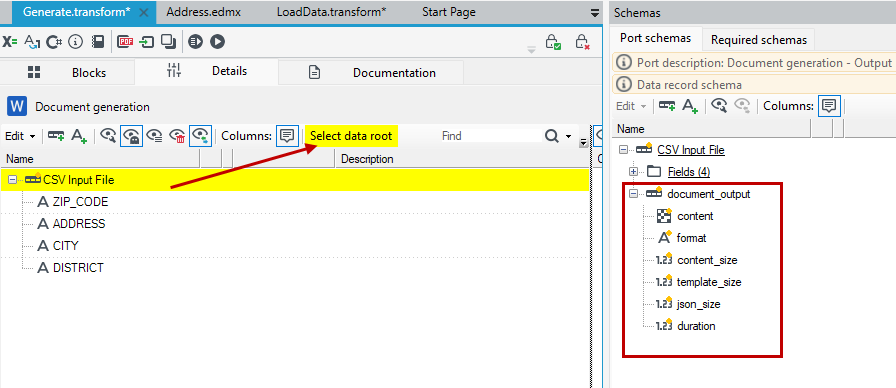Click the Word icon beside Document generation
The width and height of the screenshot is (896, 388).
18,106
